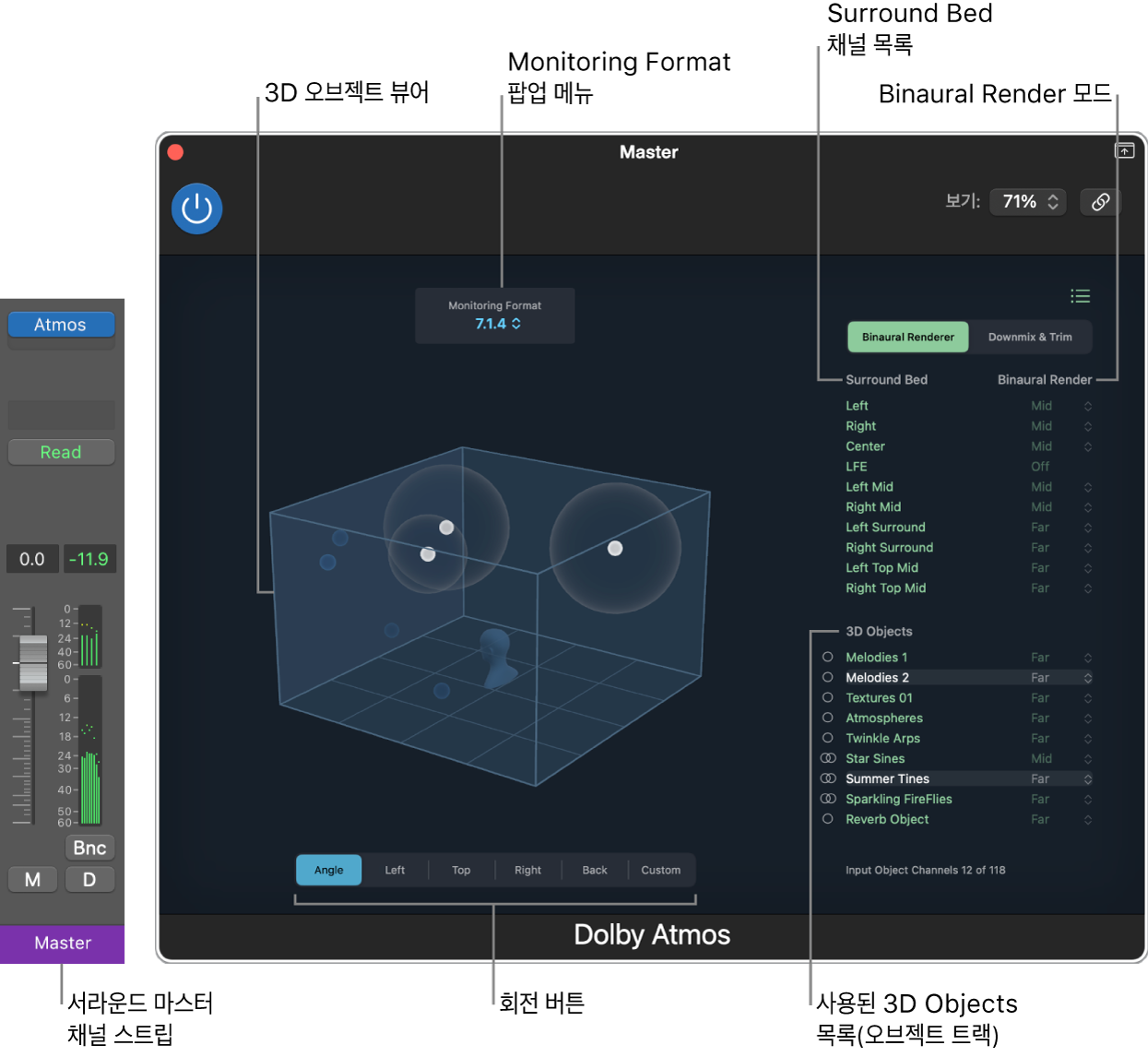This screenshot has height=1057, width=1148.
Task: Select the Custom view button
Action: (x=661, y=871)
